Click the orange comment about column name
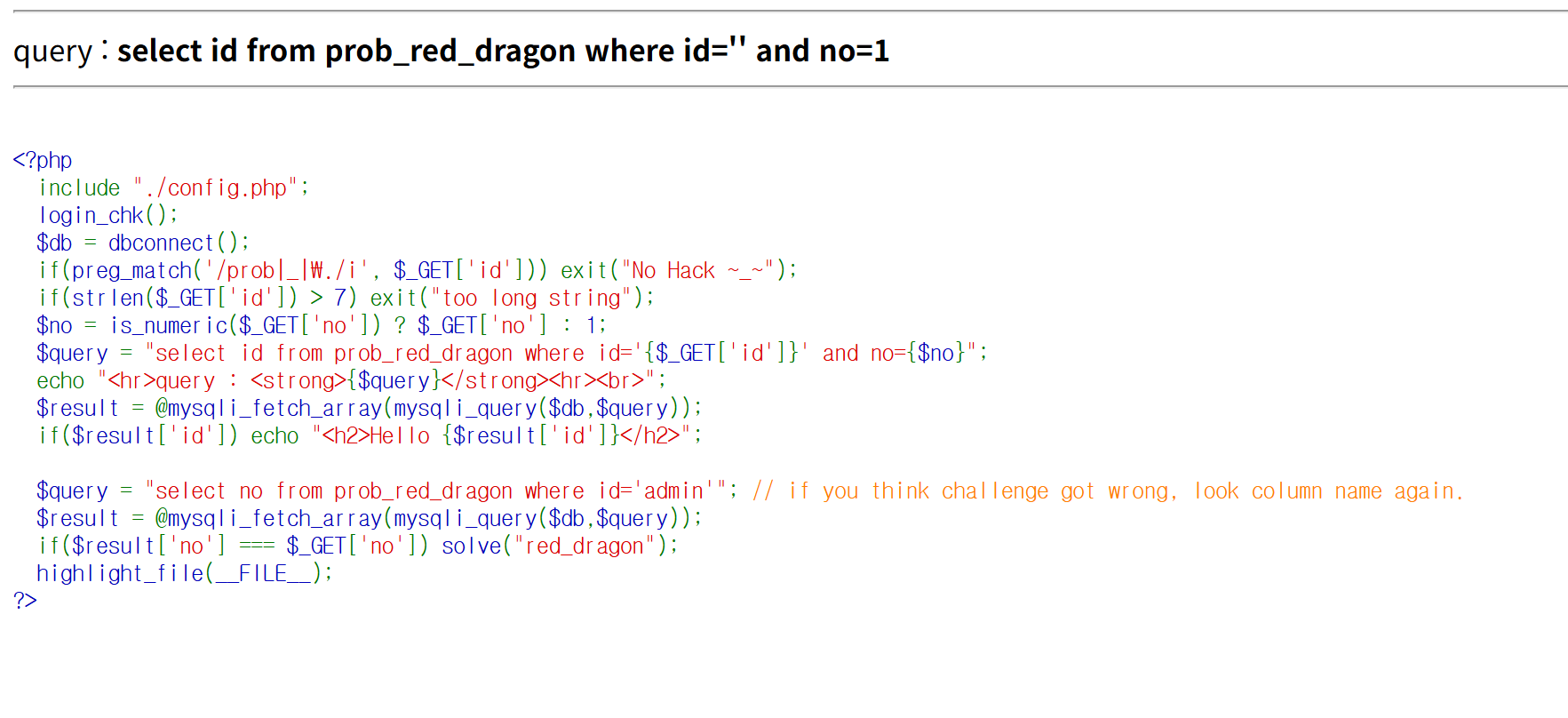The height and width of the screenshot is (718, 1568). coord(1107,491)
